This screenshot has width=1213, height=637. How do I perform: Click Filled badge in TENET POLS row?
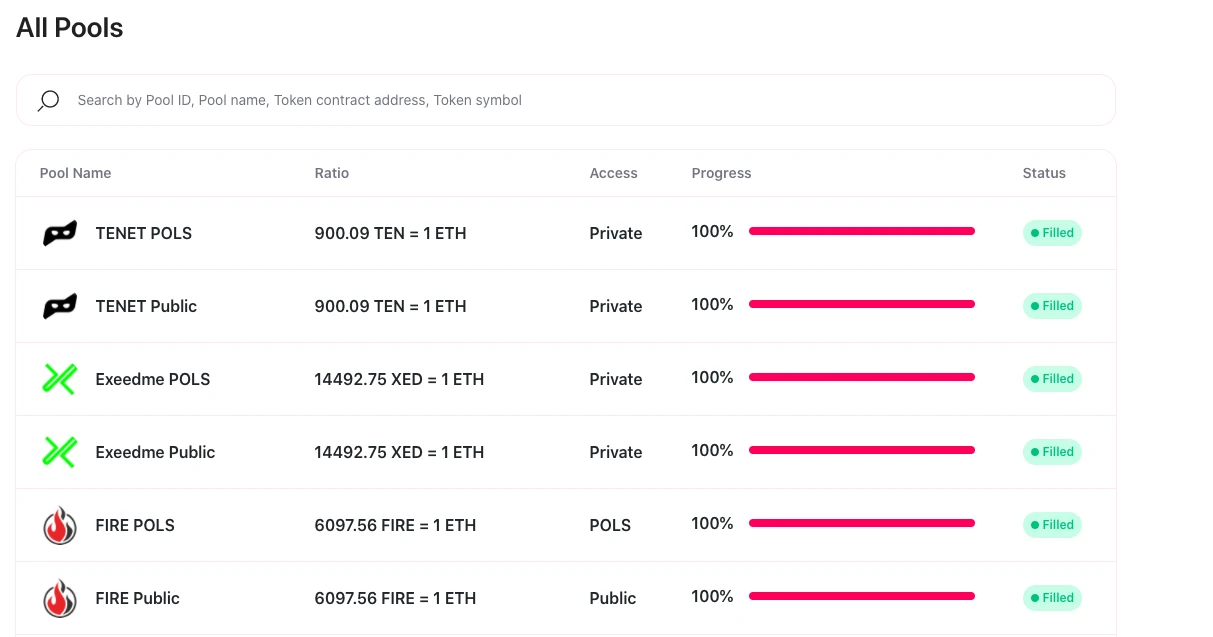1052,233
